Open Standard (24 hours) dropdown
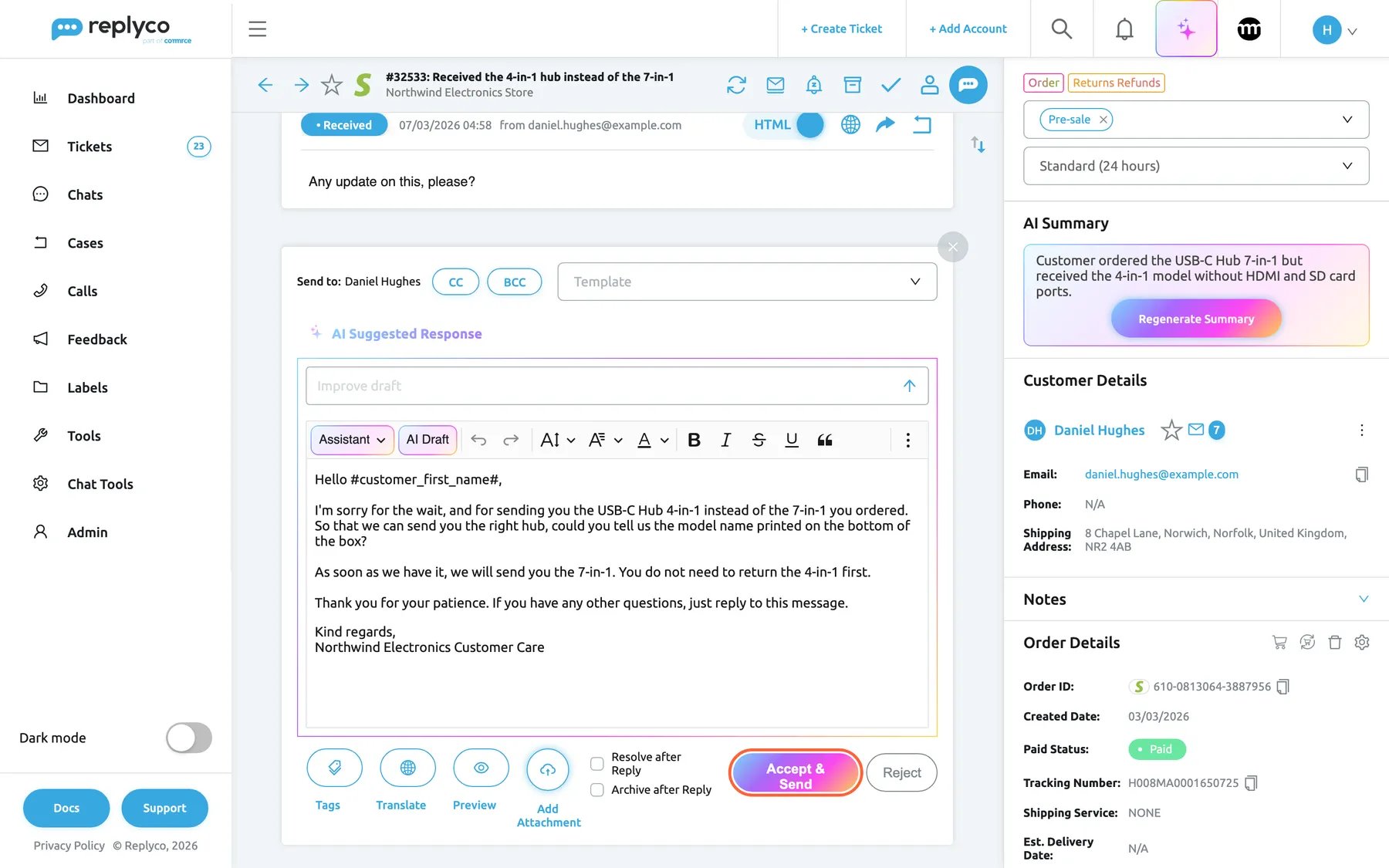 click(x=1196, y=166)
